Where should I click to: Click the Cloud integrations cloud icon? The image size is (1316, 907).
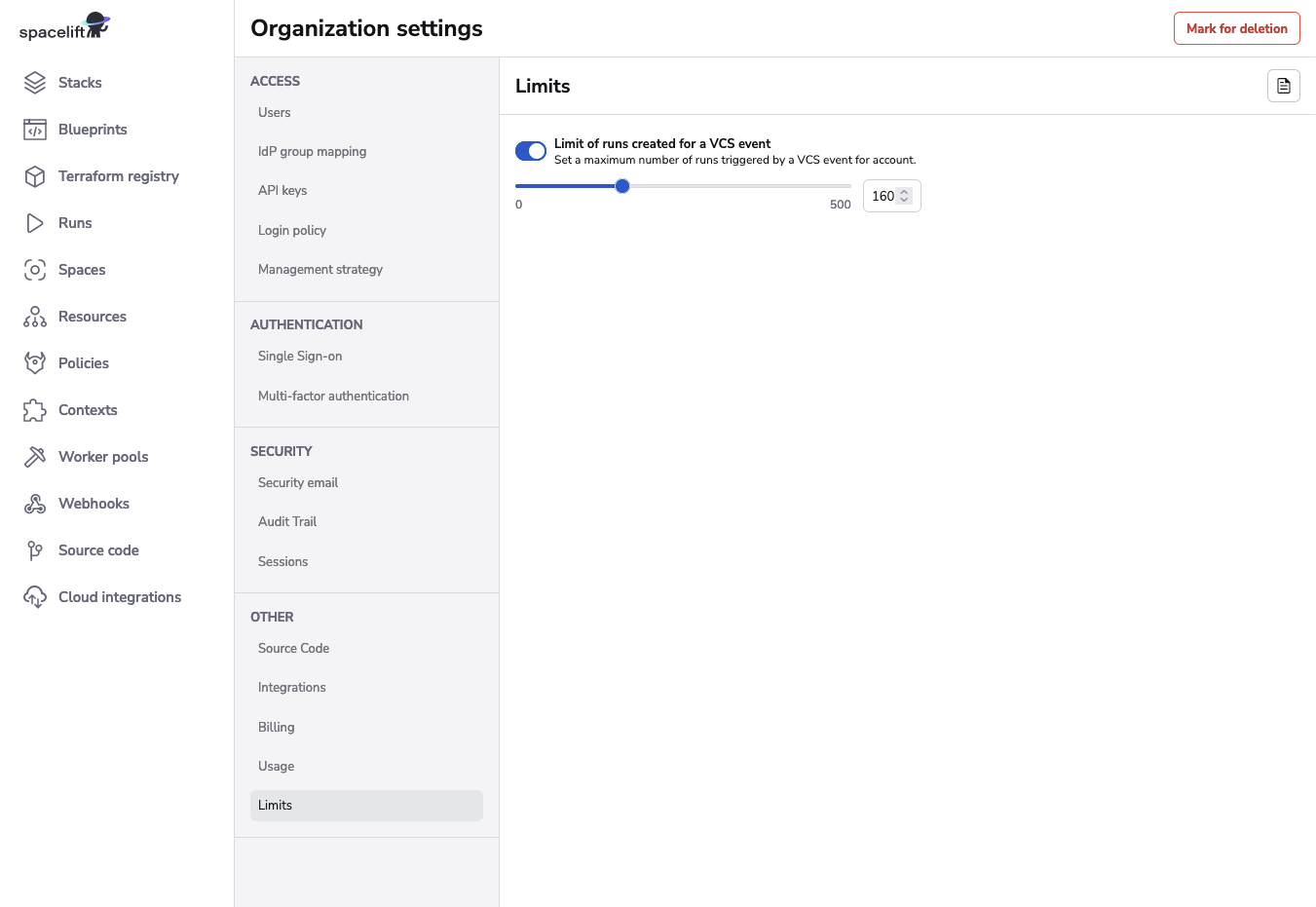click(x=35, y=597)
